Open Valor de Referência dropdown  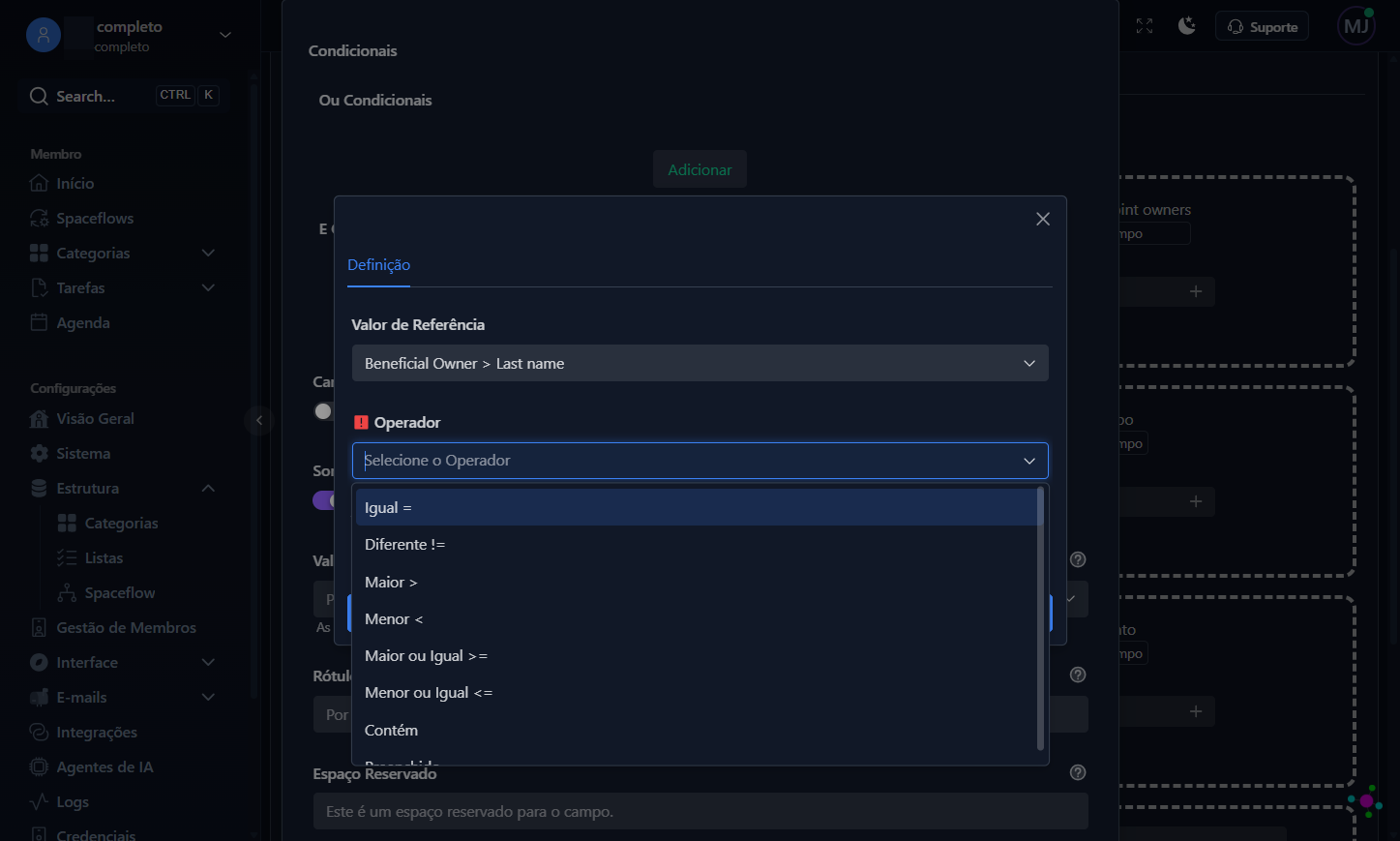pyautogui.click(x=700, y=363)
